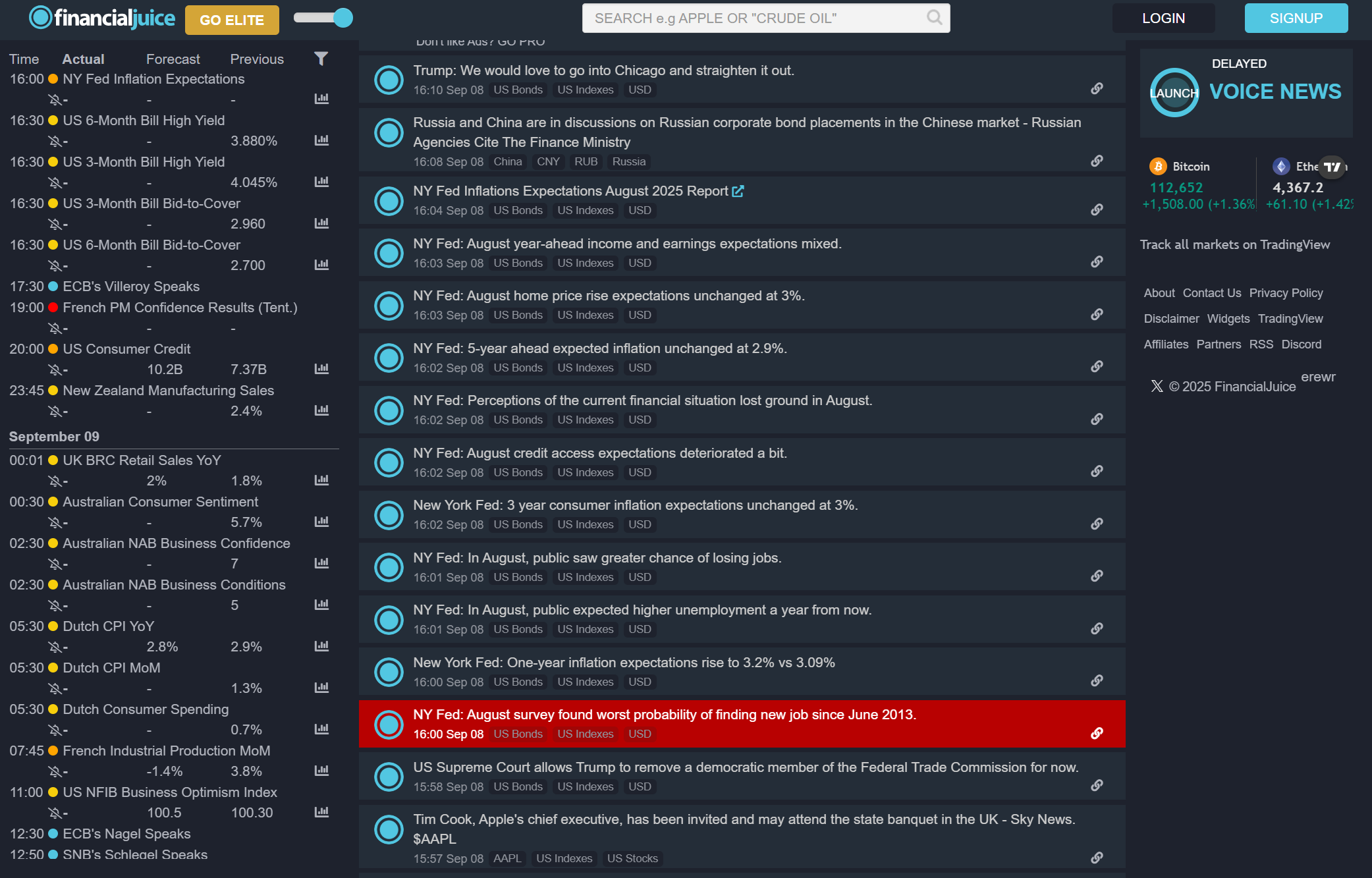This screenshot has height=878, width=1372.
Task: Toggle the alert bell for UK BRC Retail Sales YoY
Action: pyautogui.click(x=55, y=481)
